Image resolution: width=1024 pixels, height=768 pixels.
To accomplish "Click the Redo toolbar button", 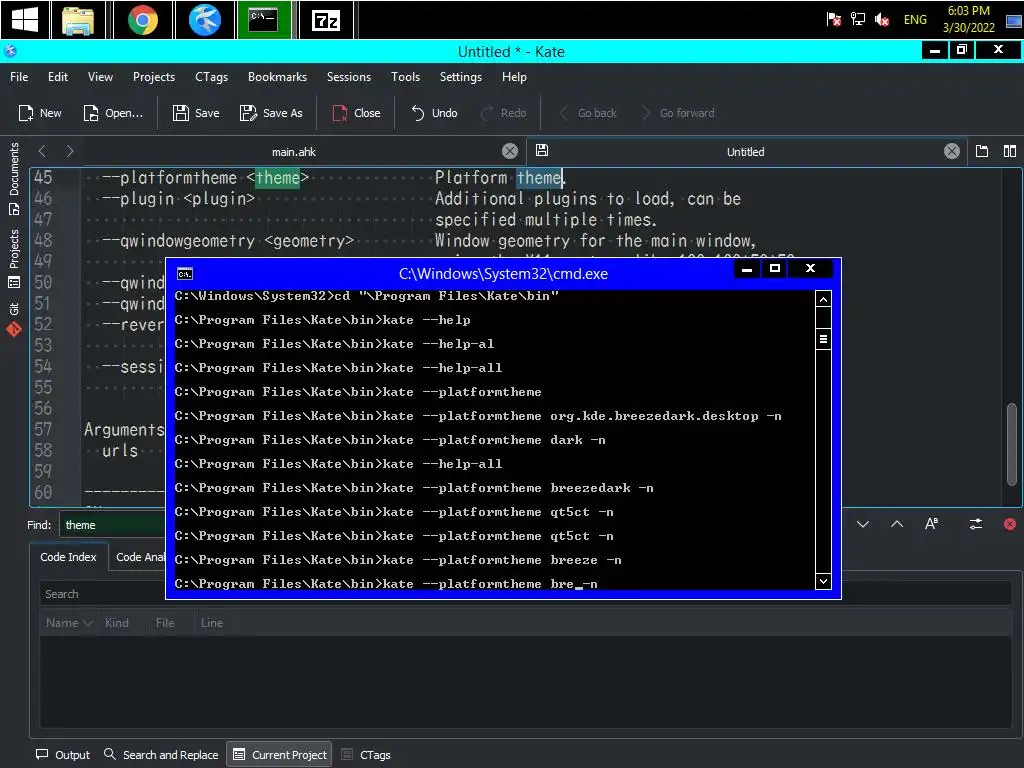I will click(x=504, y=113).
